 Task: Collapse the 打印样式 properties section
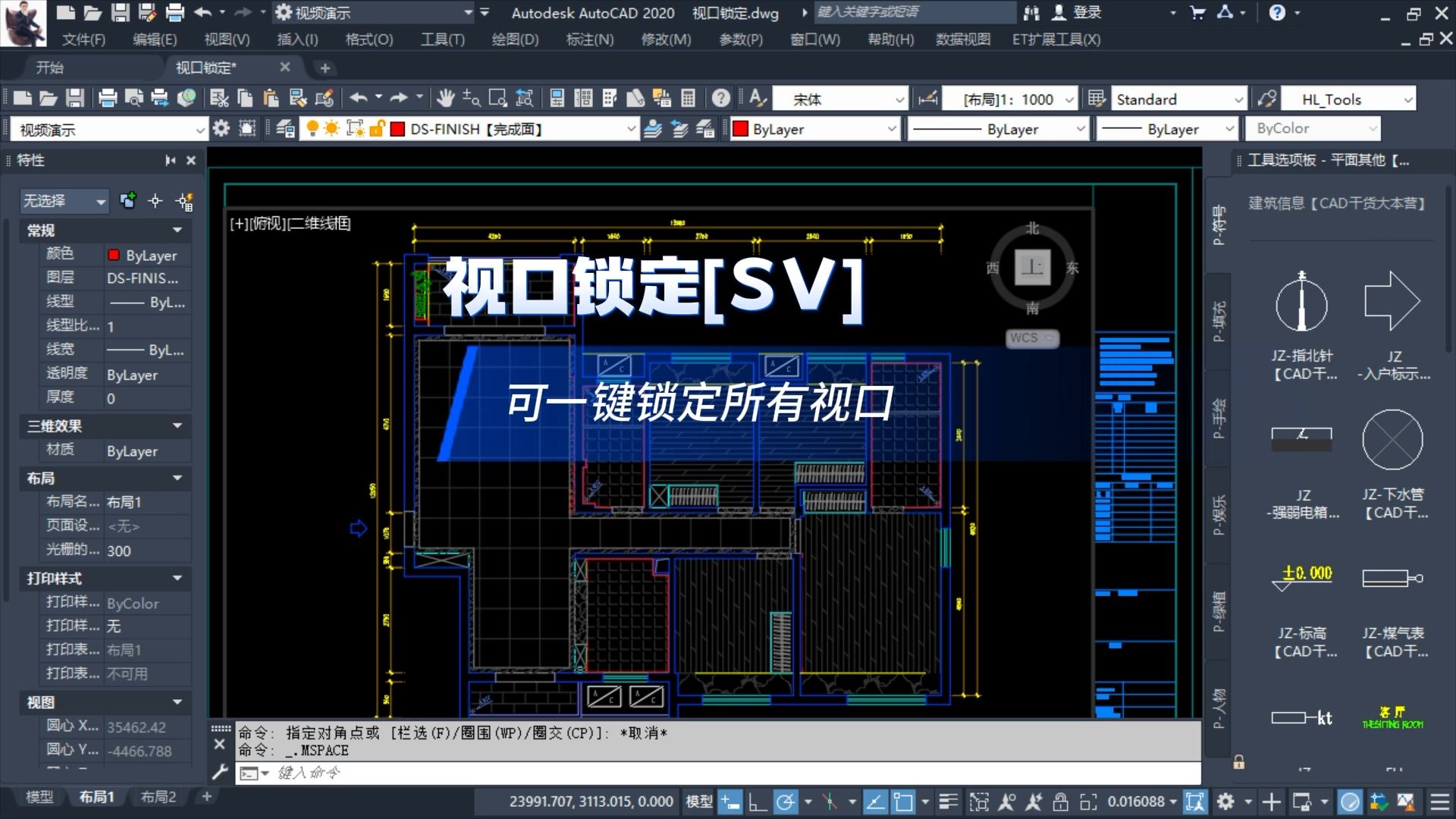(x=178, y=579)
